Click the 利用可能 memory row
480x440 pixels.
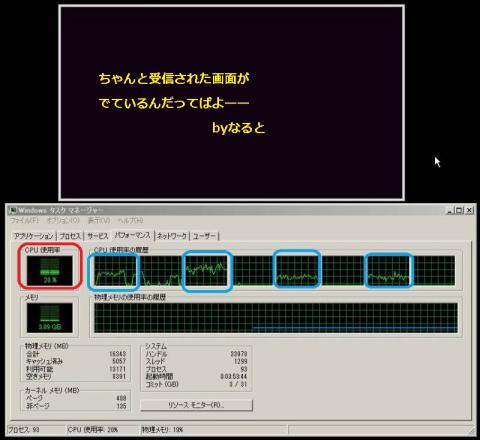tap(76, 369)
